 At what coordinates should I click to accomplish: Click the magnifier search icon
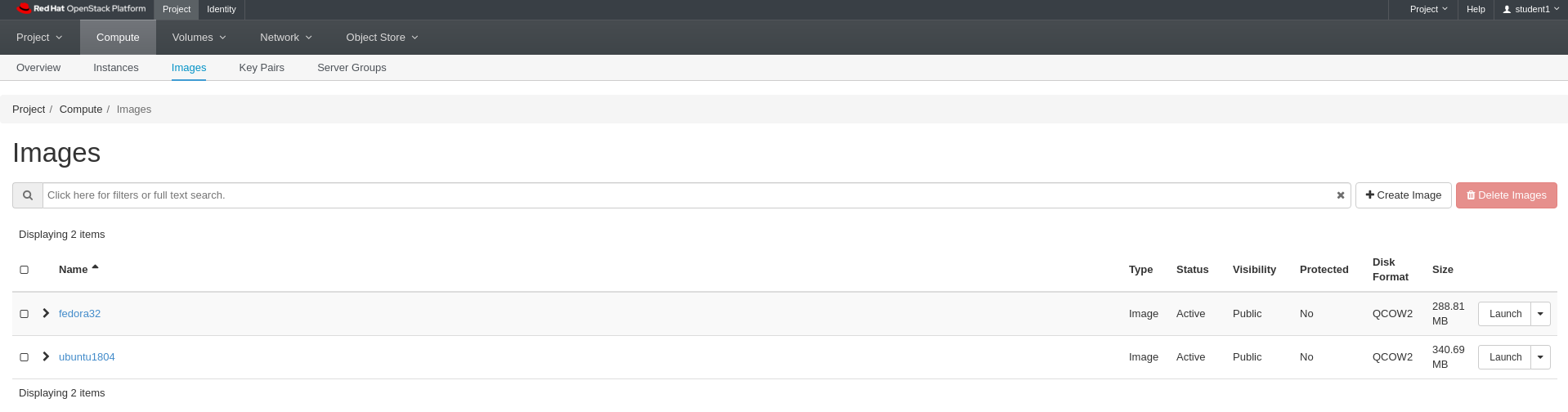(28, 195)
